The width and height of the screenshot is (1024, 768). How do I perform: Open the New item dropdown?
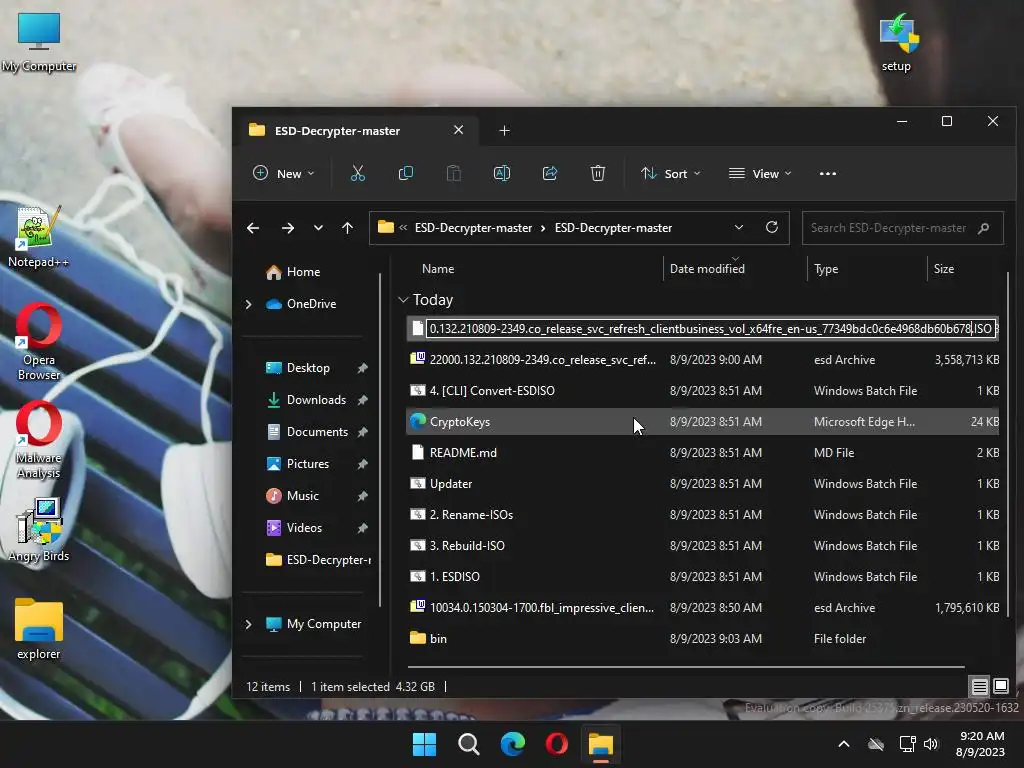coord(283,174)
